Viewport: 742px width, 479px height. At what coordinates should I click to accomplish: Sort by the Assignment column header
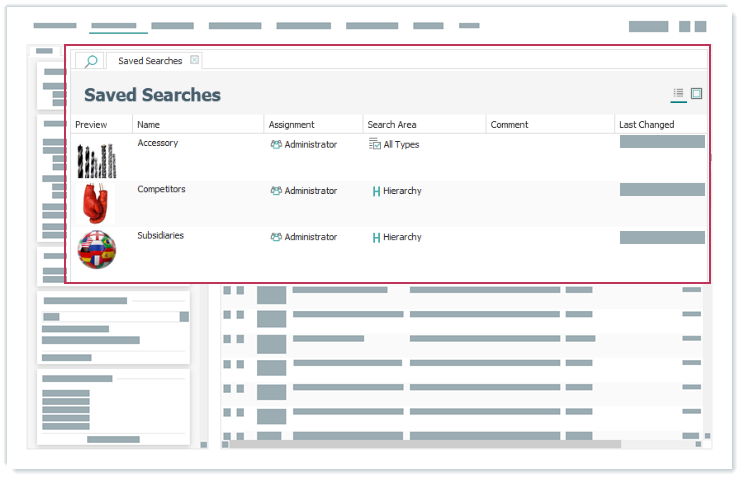[292, 125]
